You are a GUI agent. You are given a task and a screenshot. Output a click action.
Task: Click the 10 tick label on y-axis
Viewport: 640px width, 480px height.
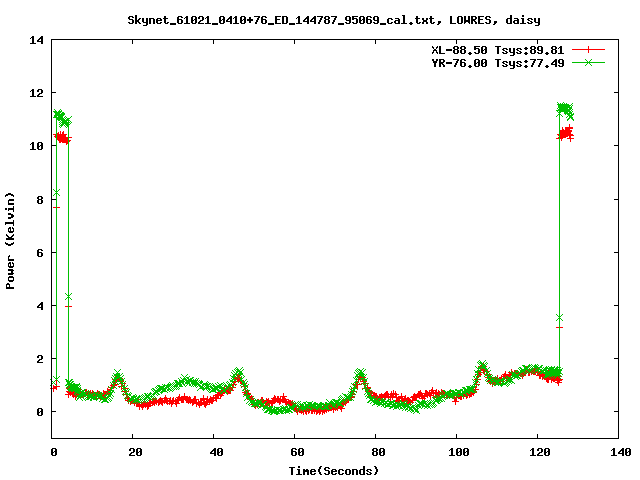pos(37,146)
